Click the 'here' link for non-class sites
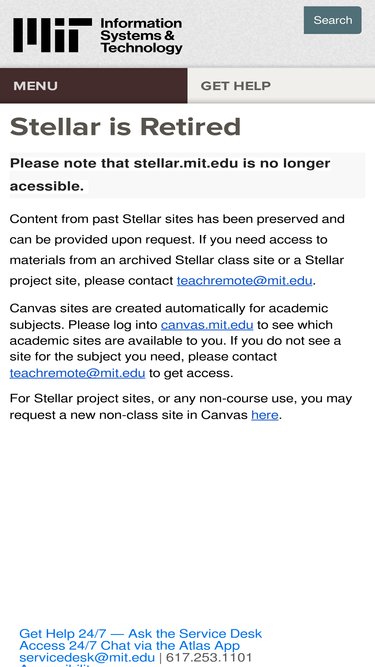Image resolution: width=375 pixels, height=667 pixels. tap(265, 415)
